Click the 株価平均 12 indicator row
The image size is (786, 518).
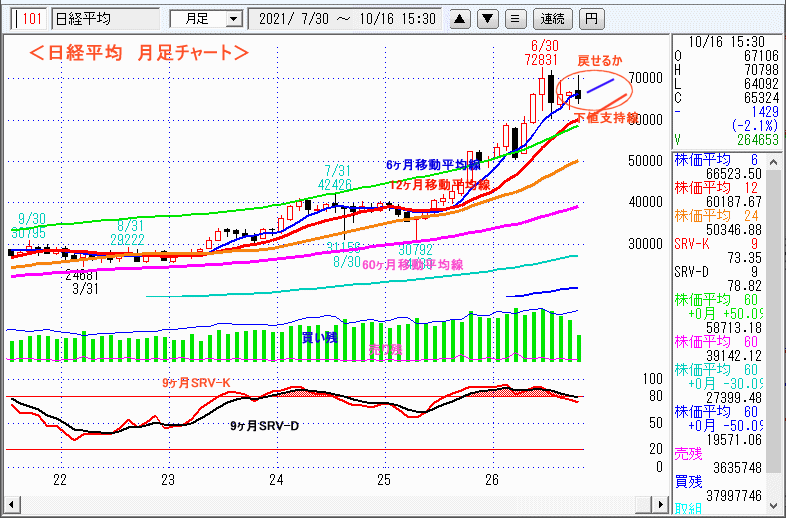pyautogui.click(x=718, y=188)
